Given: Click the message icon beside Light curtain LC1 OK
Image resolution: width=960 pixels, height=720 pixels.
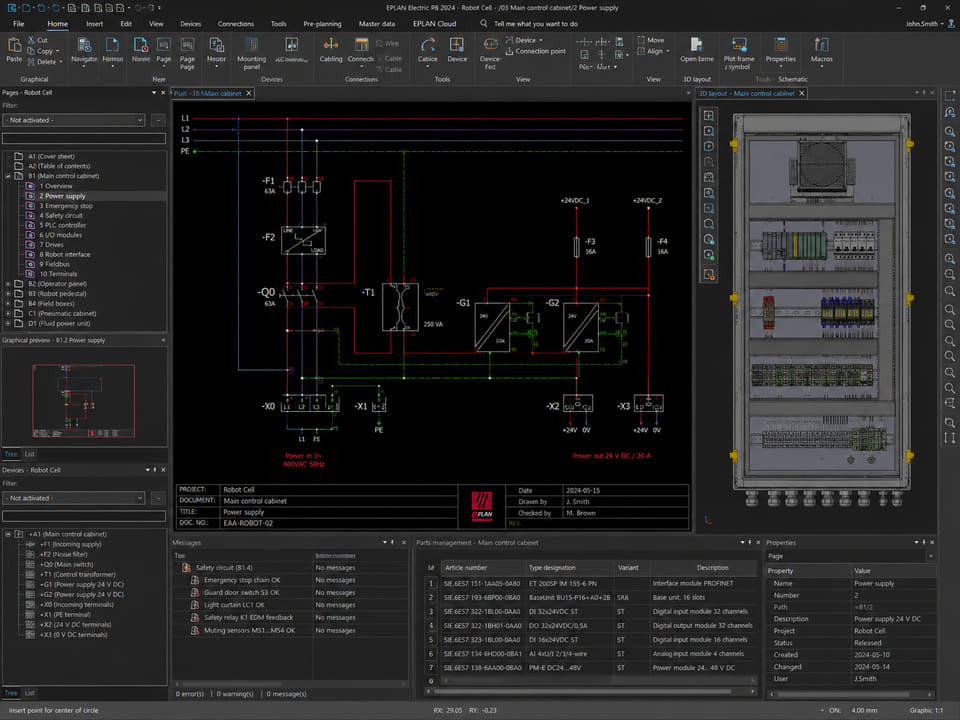Looking at the screenshot, I should tap(195, 605).
